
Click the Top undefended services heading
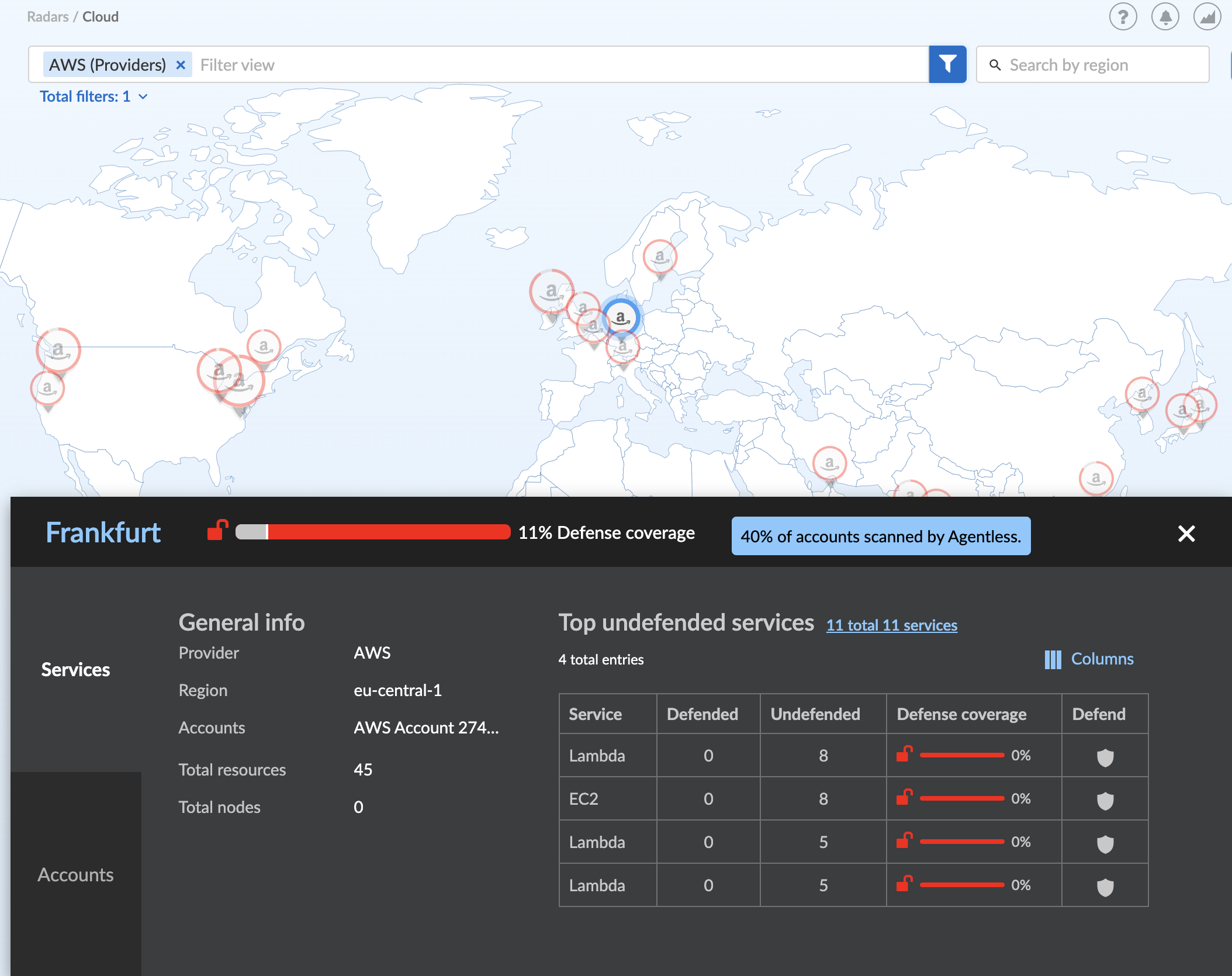[x=686, y=622]
